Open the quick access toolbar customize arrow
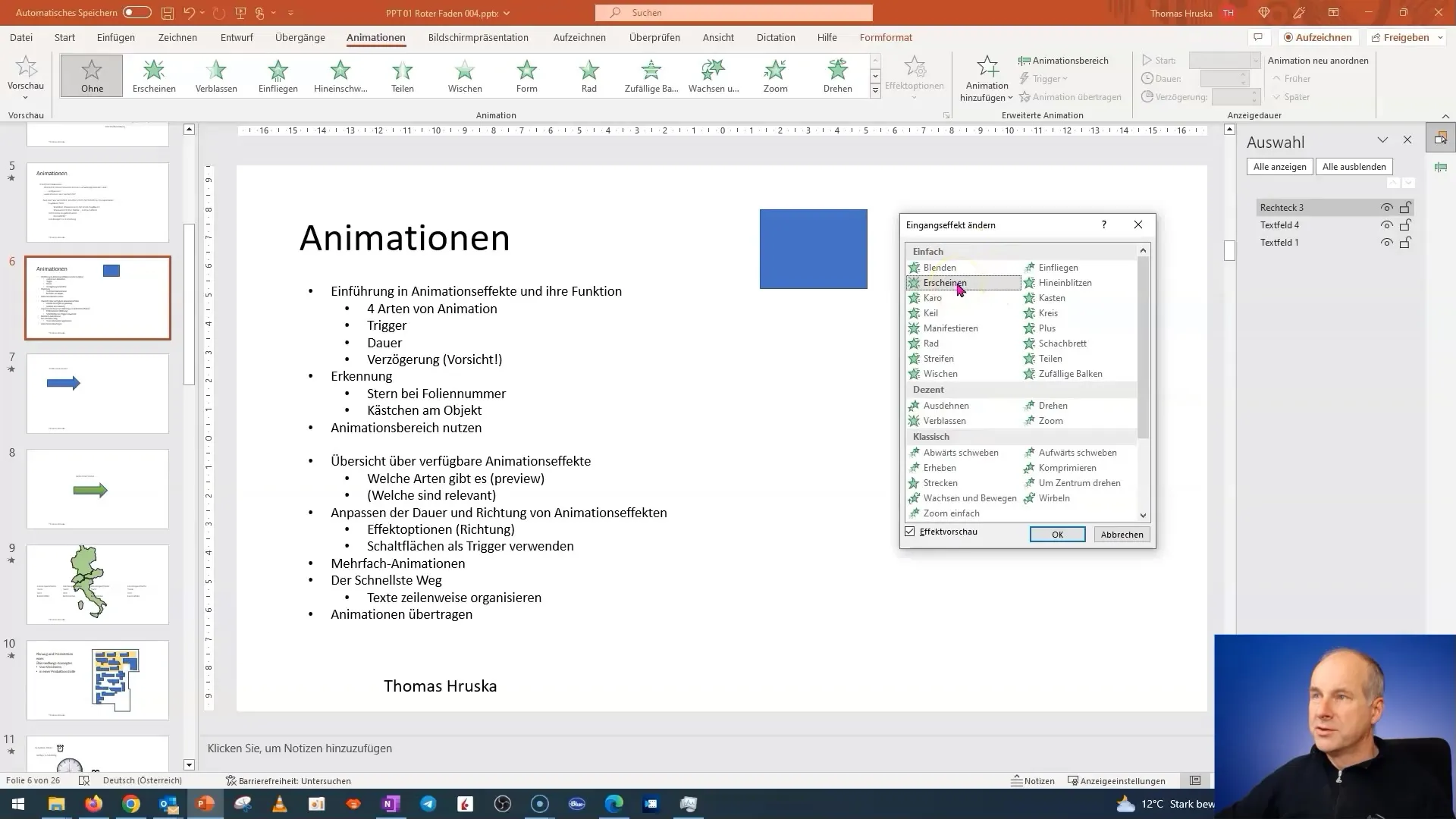Image resolution: width=1456 pixels, height=819 pixels. (x=290, y=13)
